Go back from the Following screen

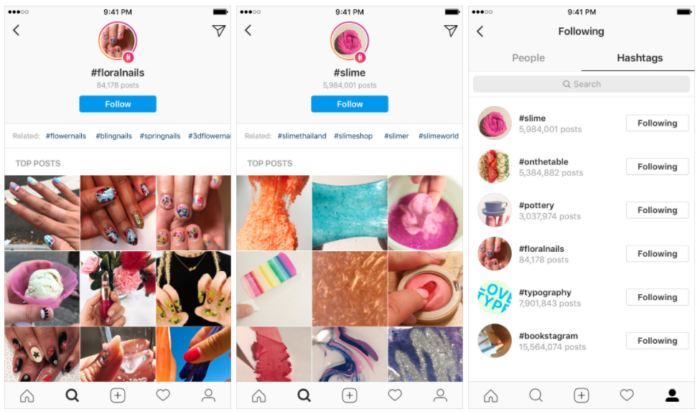point(480,31)
